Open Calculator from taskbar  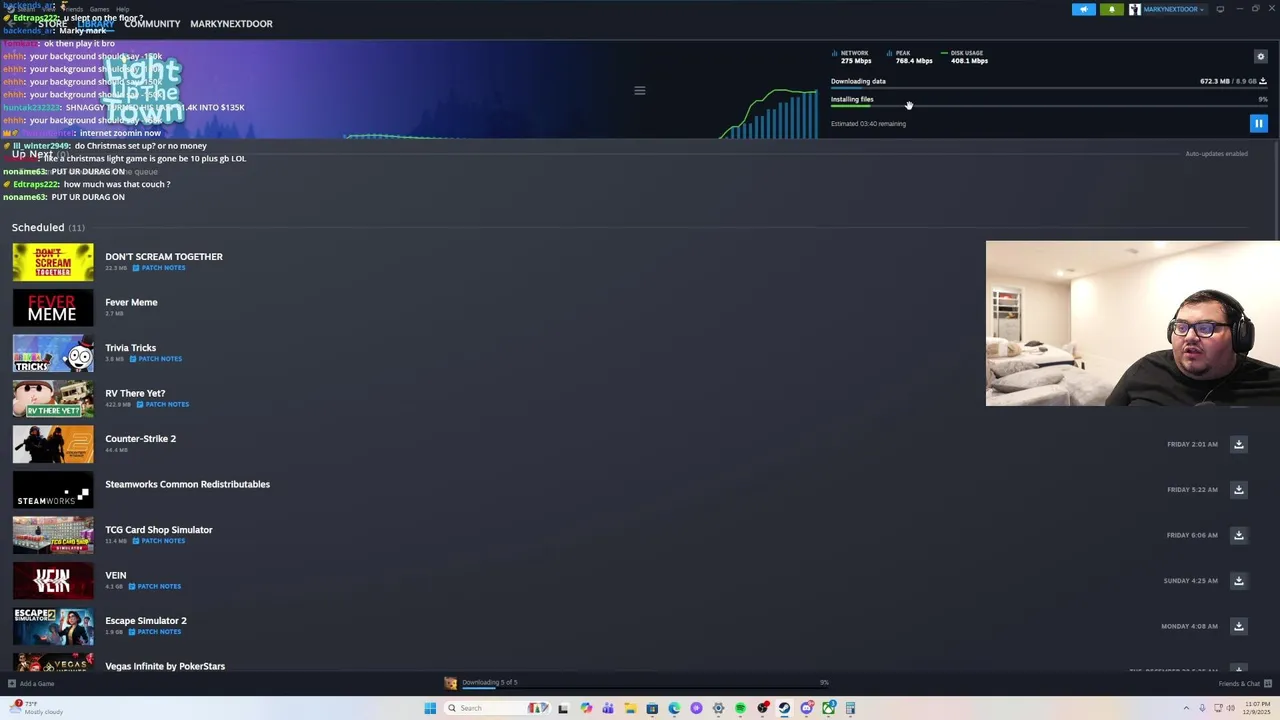pos(850,708)
